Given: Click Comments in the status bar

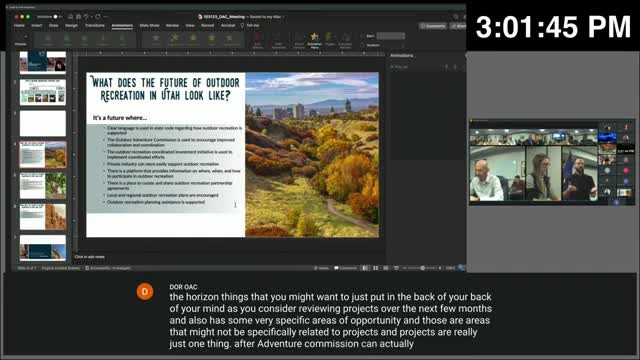Looking at the screenshot, I should tap(346, 268).
